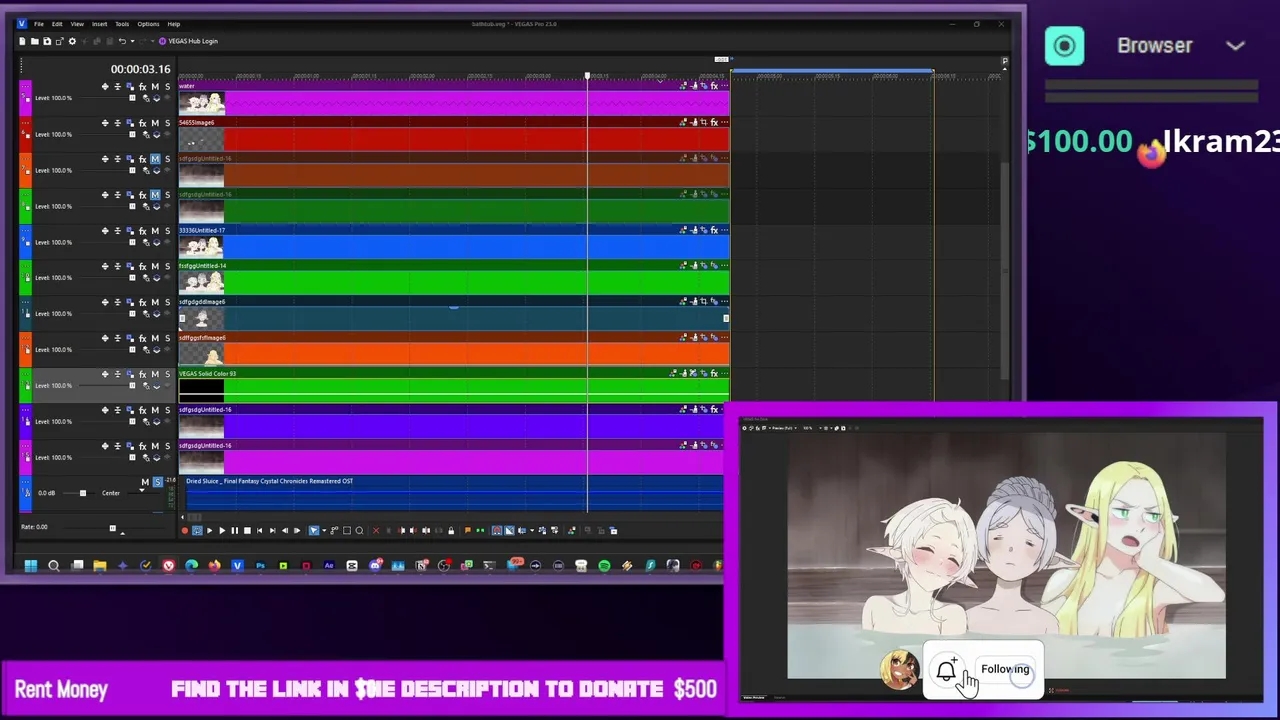Open project Properties gear icon
Viewport: 1280px width, 720px height.
click(x=71, y=41)
